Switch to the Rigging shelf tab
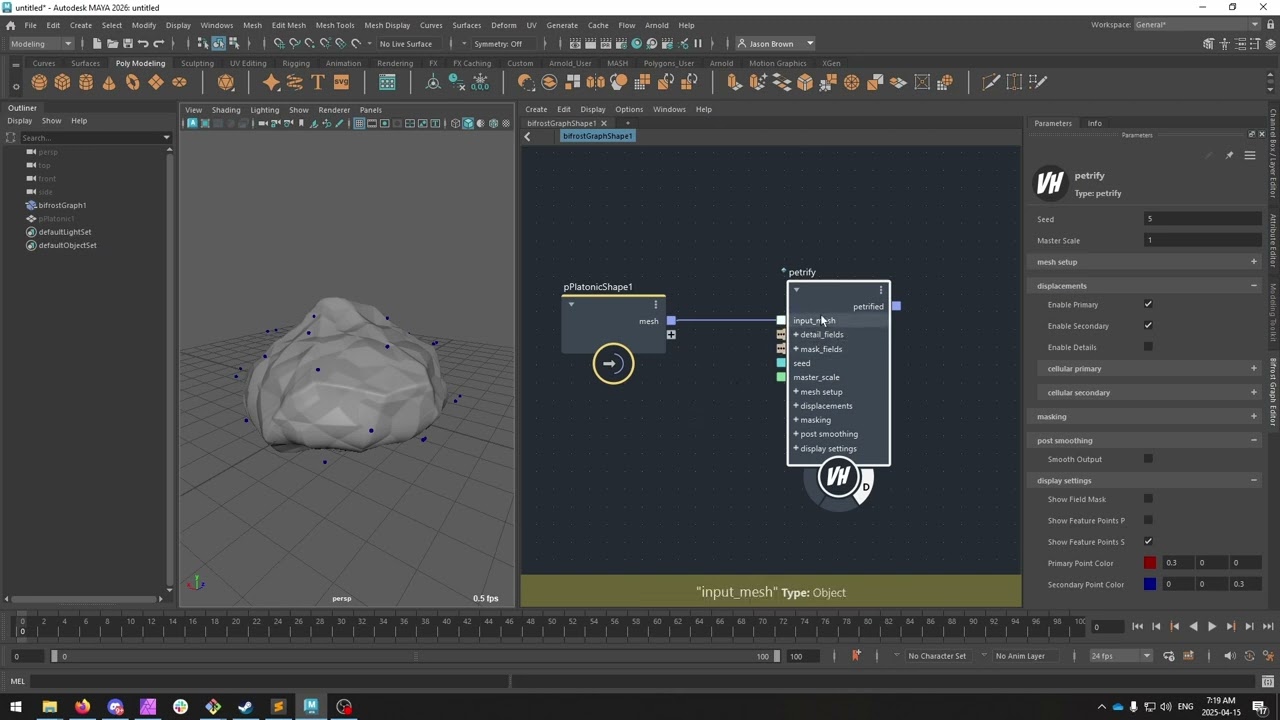 pyautogui.click(x=296, y=63)
